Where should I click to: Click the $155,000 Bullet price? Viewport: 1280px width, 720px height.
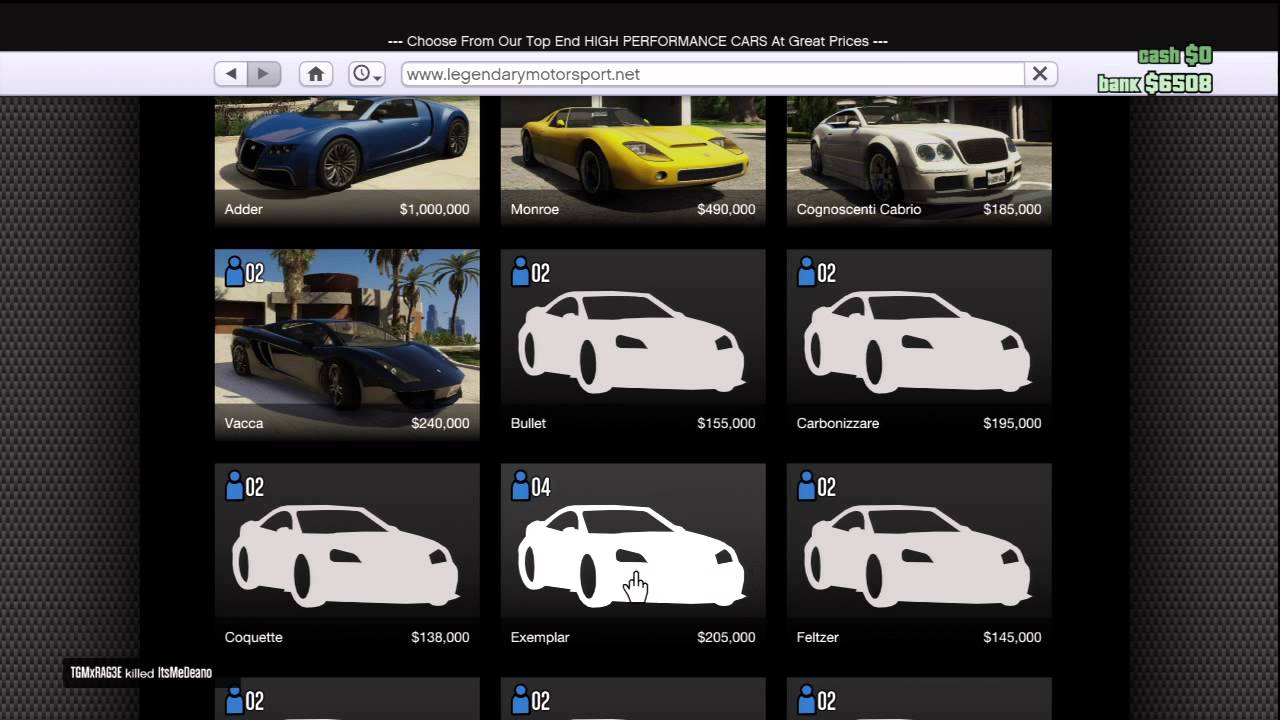(x=726, y=423)
